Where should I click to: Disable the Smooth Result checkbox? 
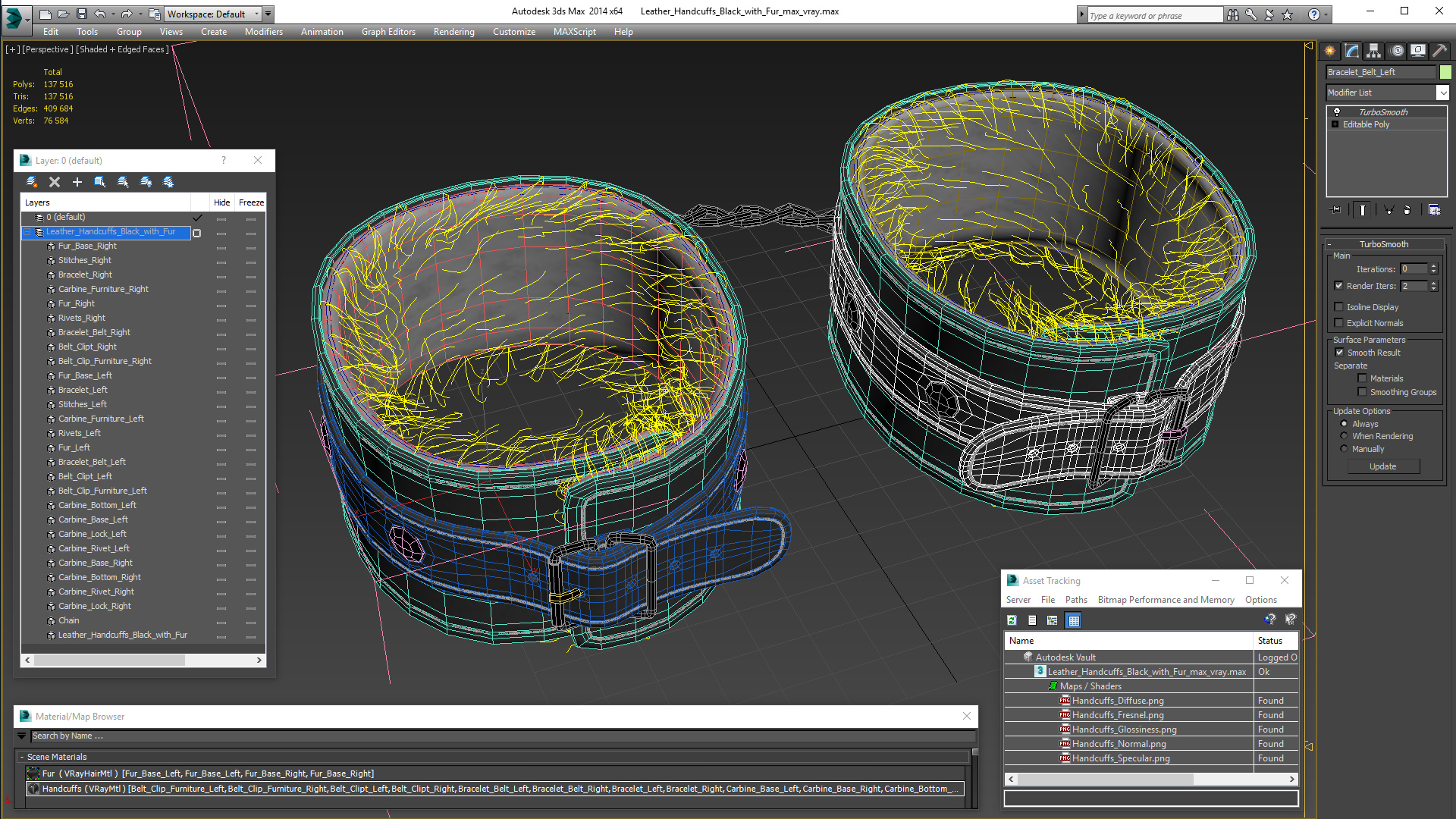coord(1339,353)
